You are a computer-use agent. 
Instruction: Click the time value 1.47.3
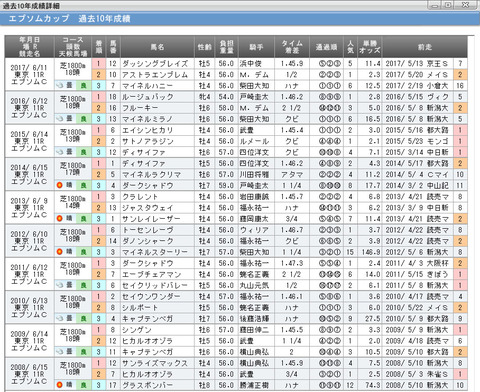click(292, 263)
